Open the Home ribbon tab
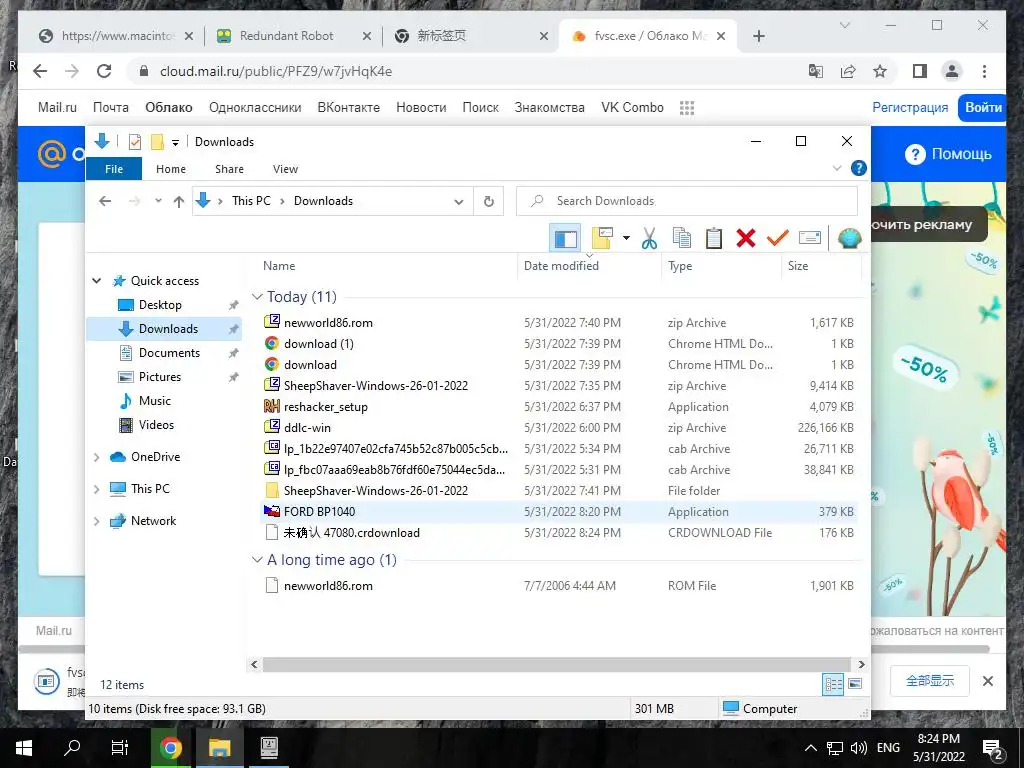 click(x=171, y=169)
